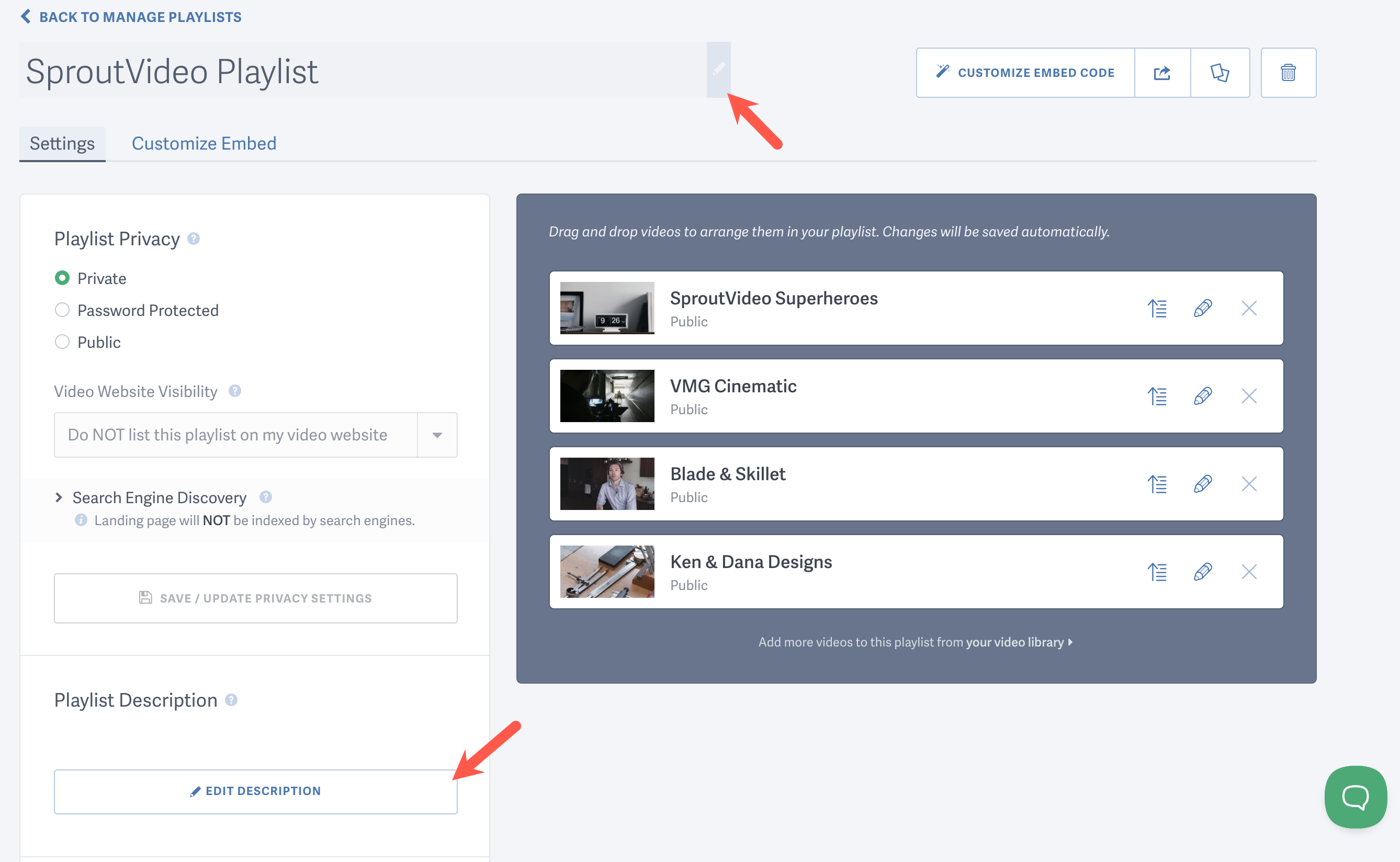Open your video library link
1400x862 pixels.
click(1014, 642)
